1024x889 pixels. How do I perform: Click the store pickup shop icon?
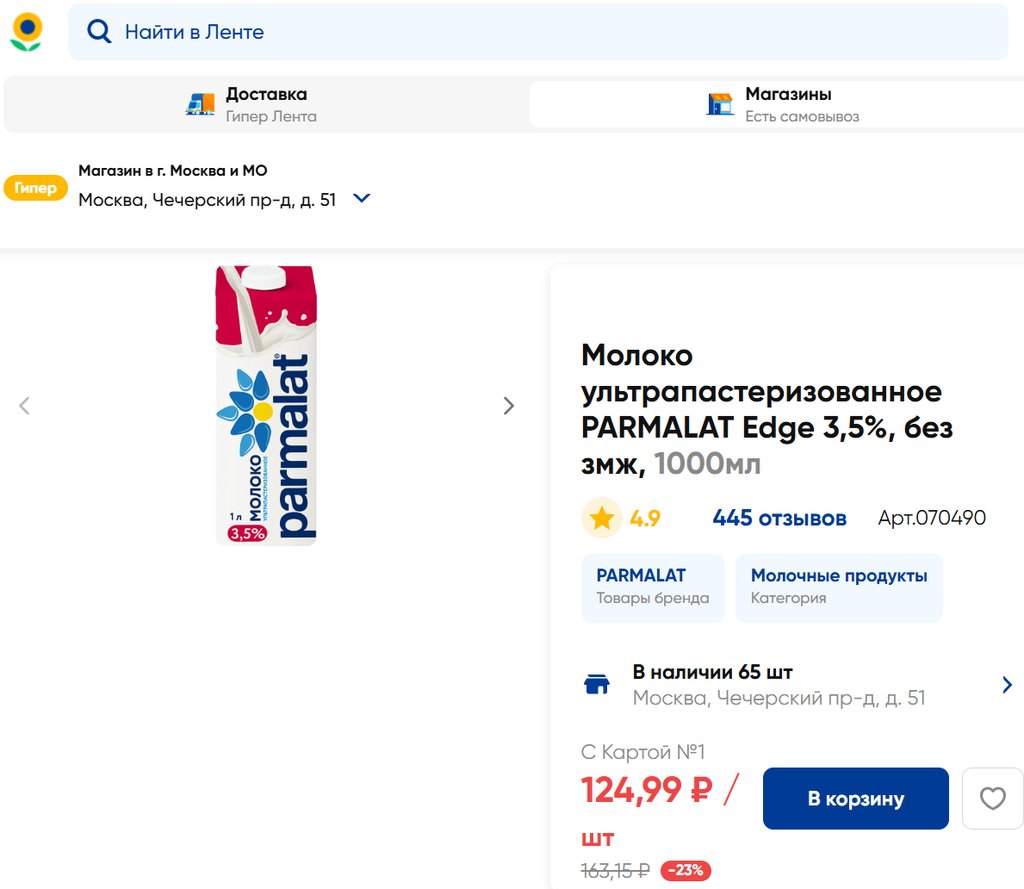point(720,104)
